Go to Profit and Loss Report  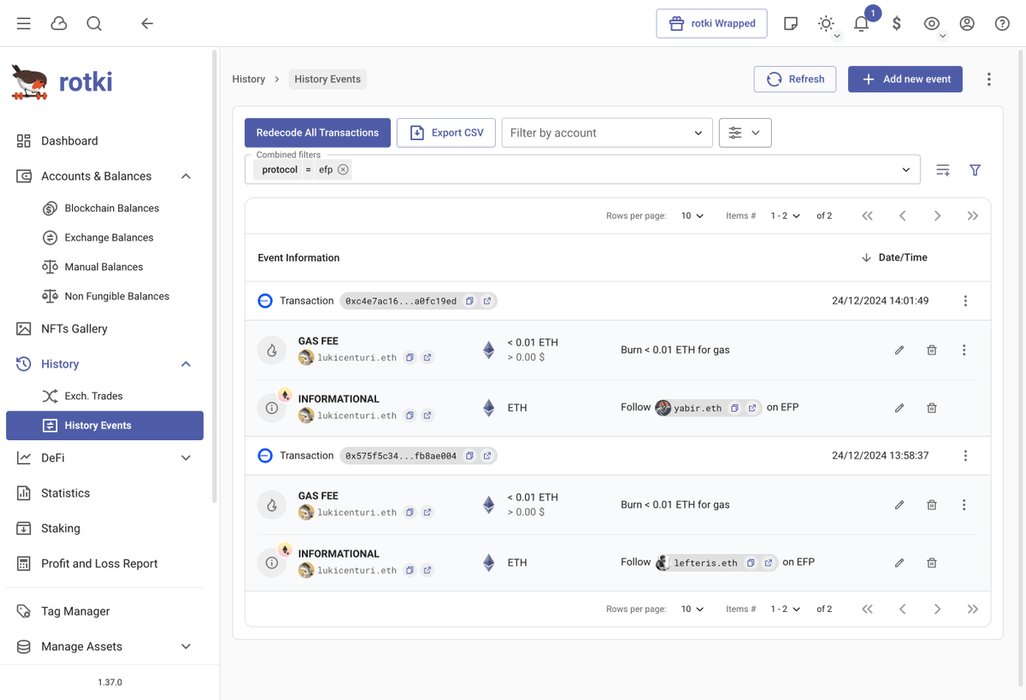click(x=99, y=564)
